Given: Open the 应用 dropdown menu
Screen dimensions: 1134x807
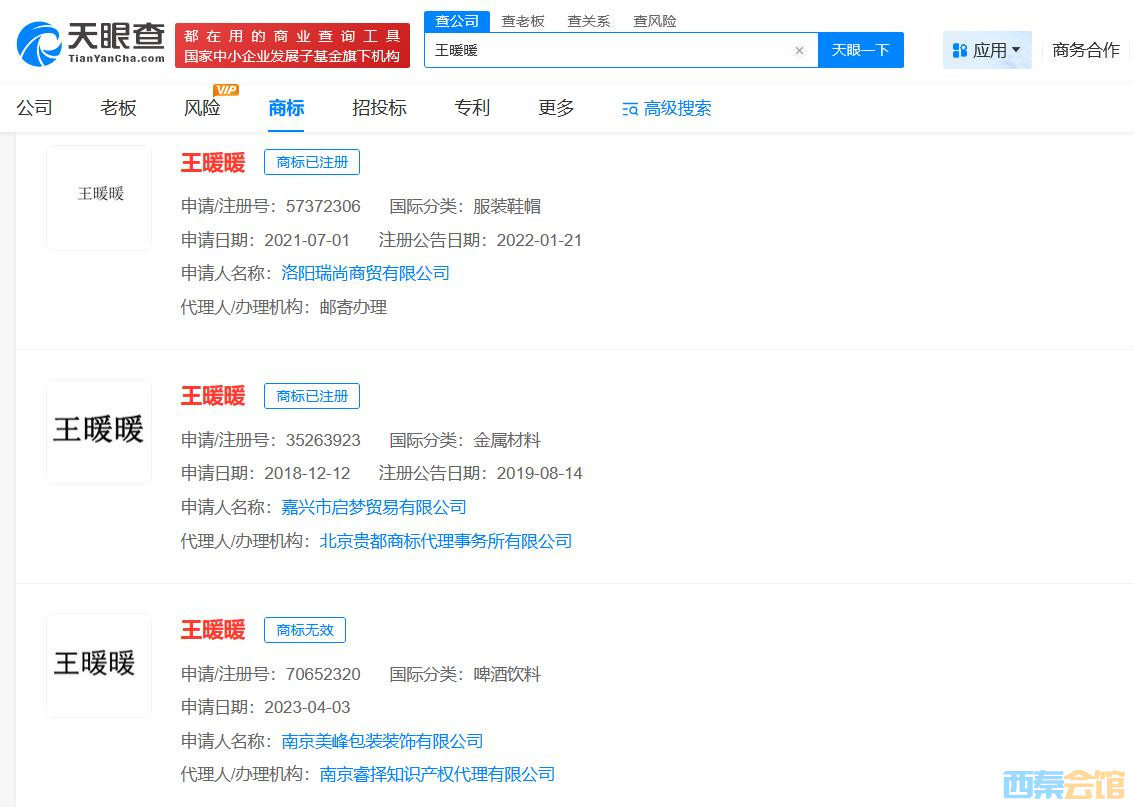Looking at the screenshot, I should point(987,50).
